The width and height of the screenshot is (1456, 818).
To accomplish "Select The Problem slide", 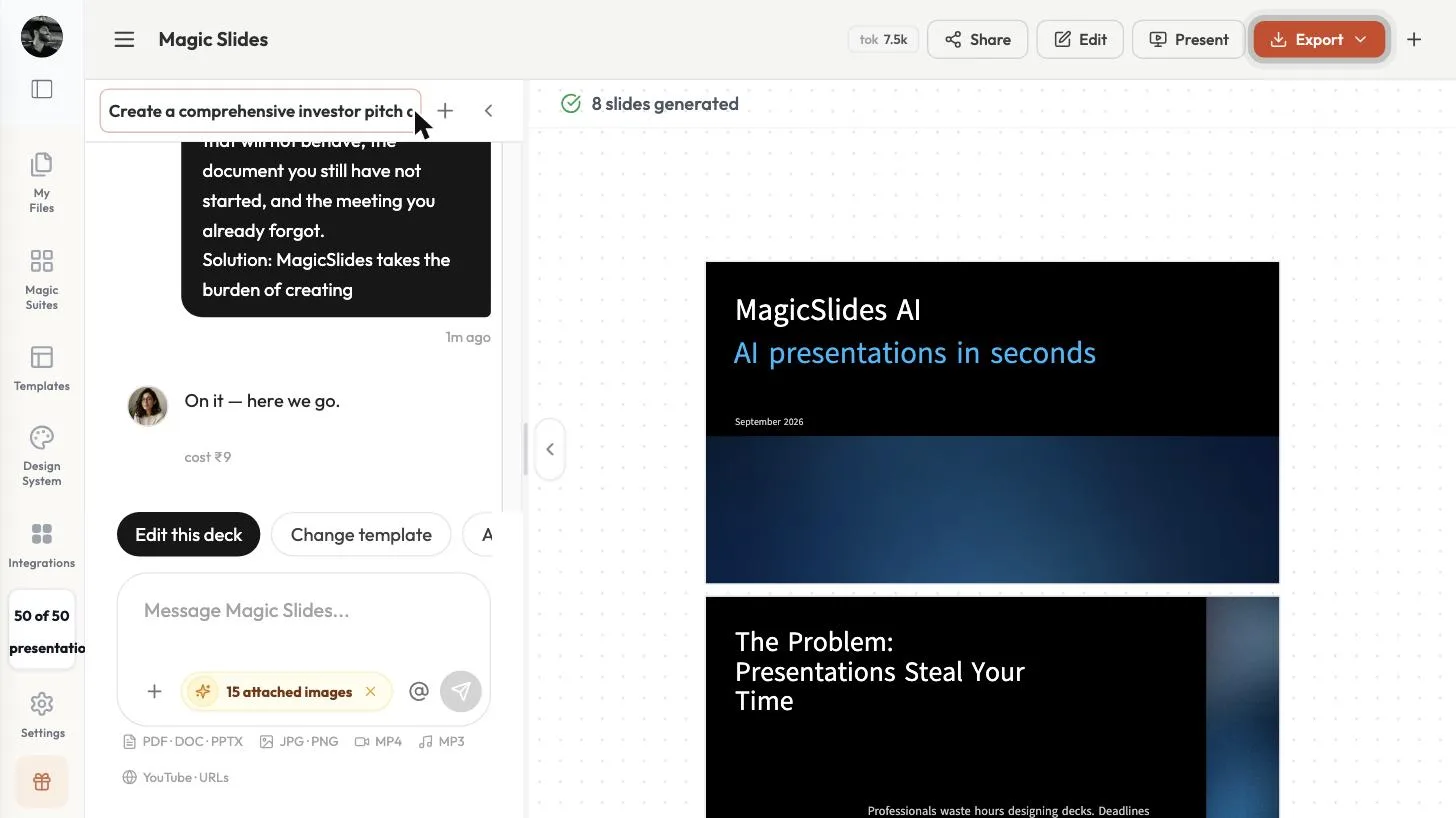I will 992,707.
